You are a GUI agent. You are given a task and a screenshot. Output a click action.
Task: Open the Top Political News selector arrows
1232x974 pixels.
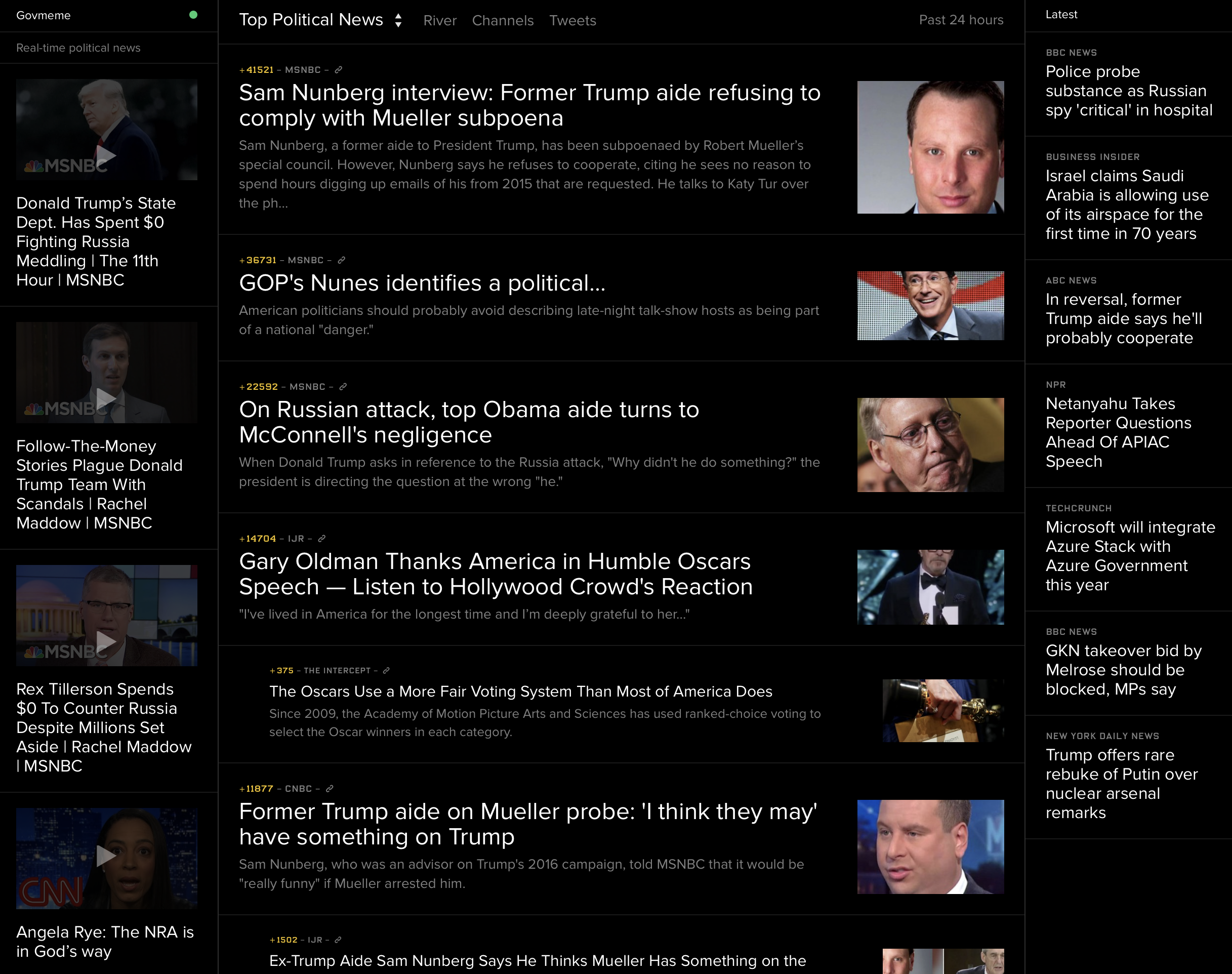[398, 21]
